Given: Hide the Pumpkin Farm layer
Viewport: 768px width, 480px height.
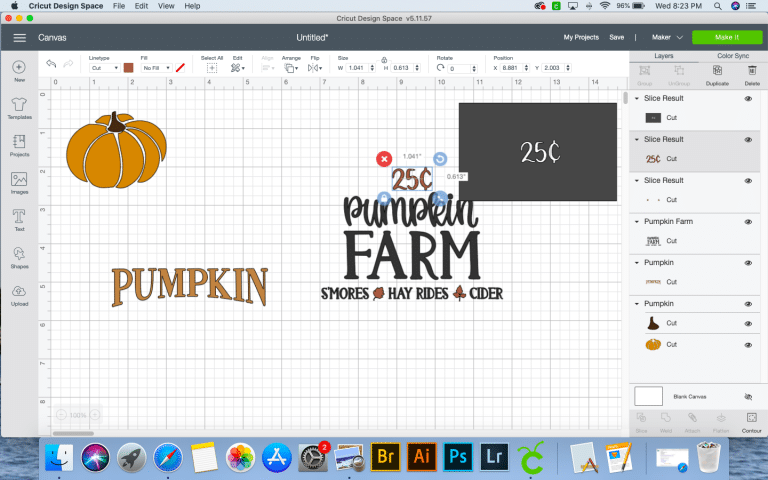Looking at the screenshot, I should coord(748,222).
